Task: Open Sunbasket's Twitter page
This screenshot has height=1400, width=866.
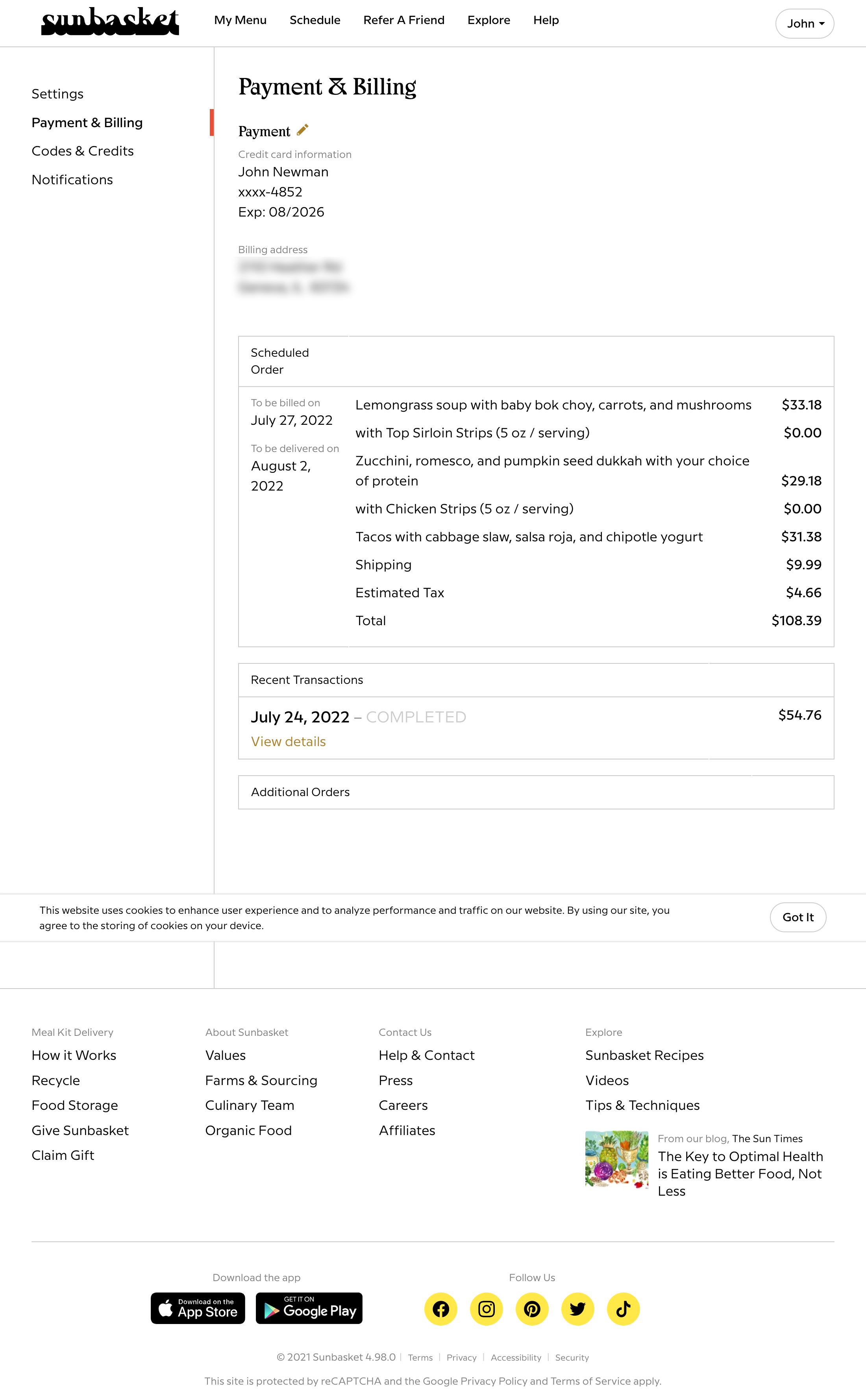Action: pyautogui.click(x=577, y=1309)
